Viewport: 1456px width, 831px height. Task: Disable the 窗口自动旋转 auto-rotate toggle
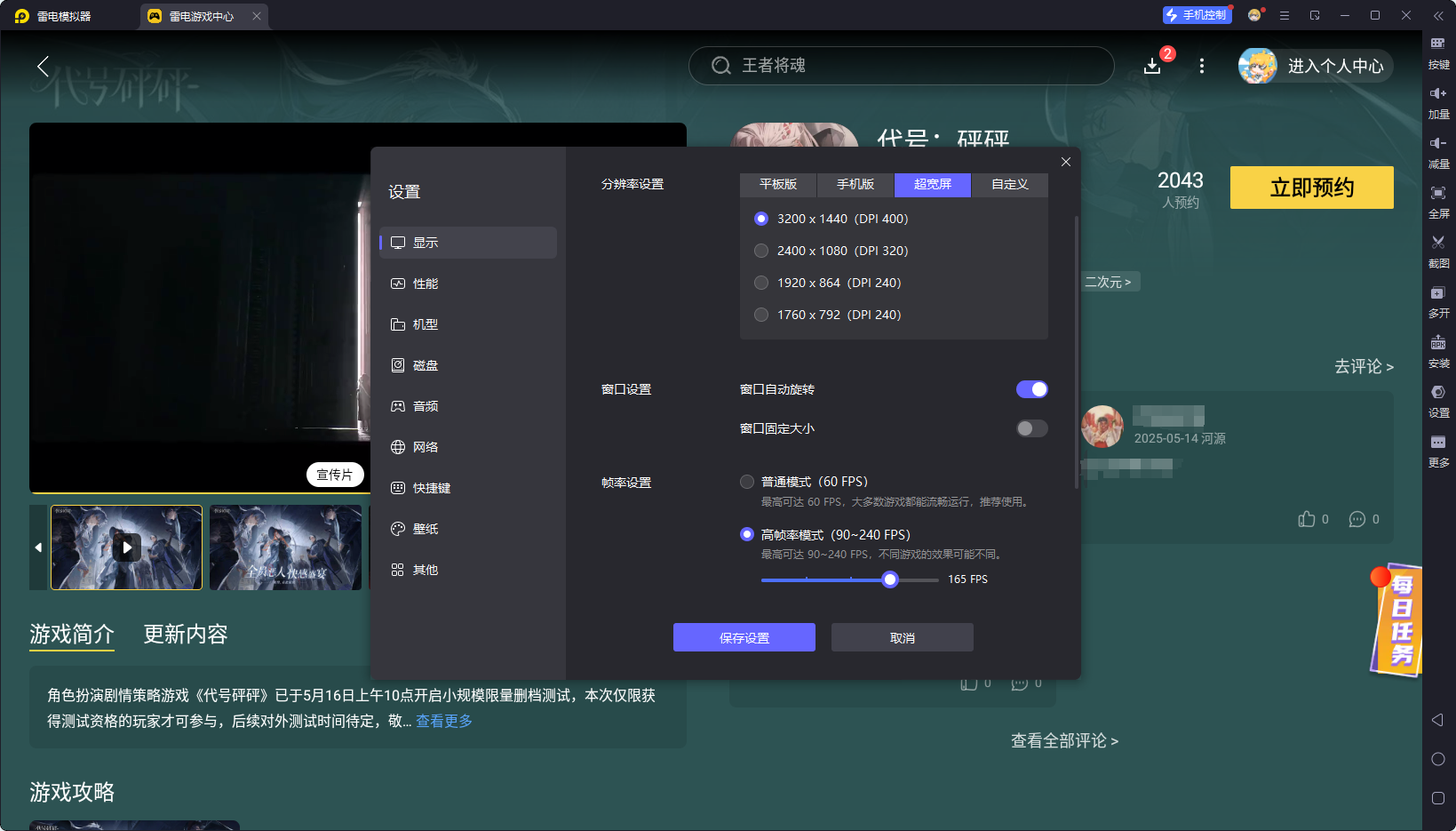coord(1031,388)
